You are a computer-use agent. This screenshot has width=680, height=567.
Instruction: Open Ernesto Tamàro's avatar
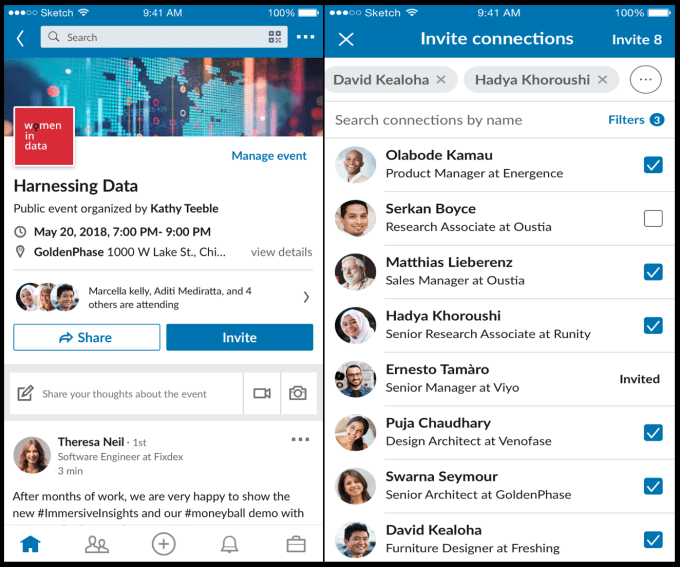tap(355, 379)
